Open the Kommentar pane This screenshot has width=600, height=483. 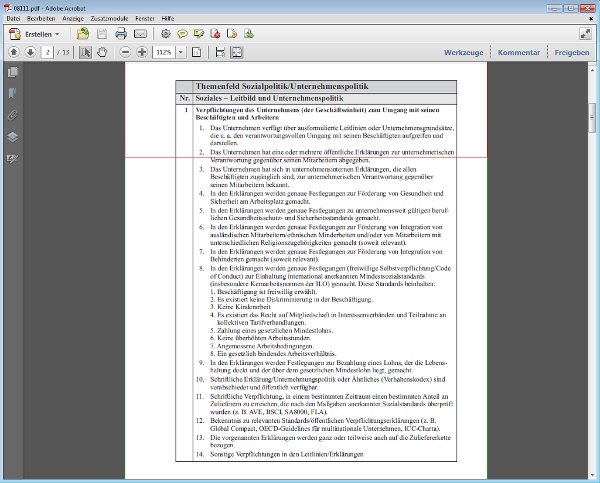click(519, 51)
